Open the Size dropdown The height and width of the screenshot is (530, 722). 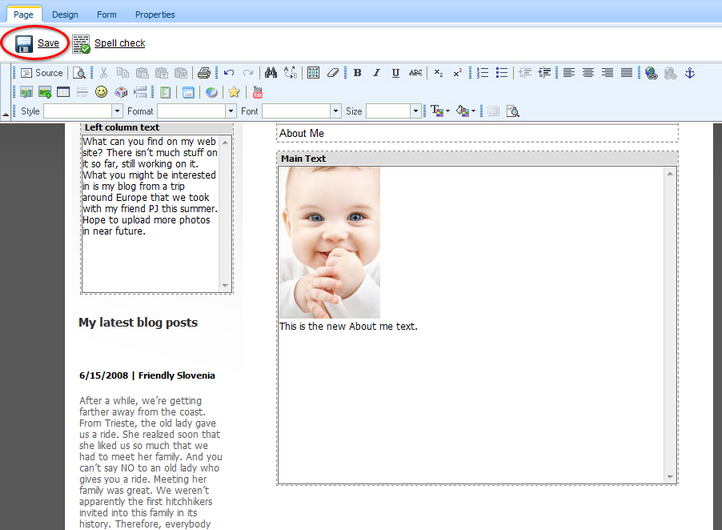click(416, 111)
